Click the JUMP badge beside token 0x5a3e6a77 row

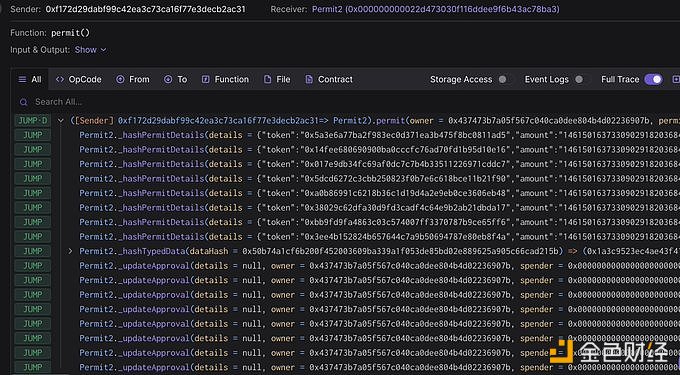[33, 135]
